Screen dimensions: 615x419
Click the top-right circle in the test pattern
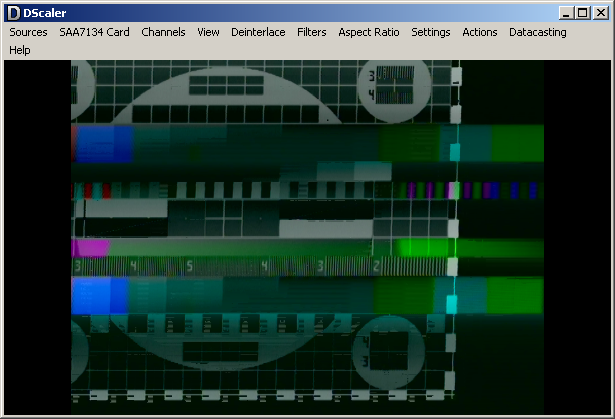coord(394,91)
